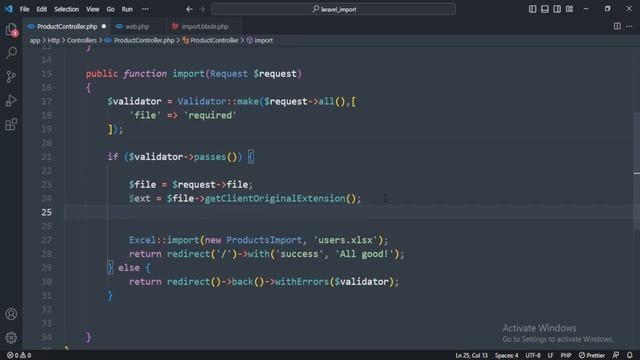
Task: Open the notifications bell icon
Action: [629, 355]
